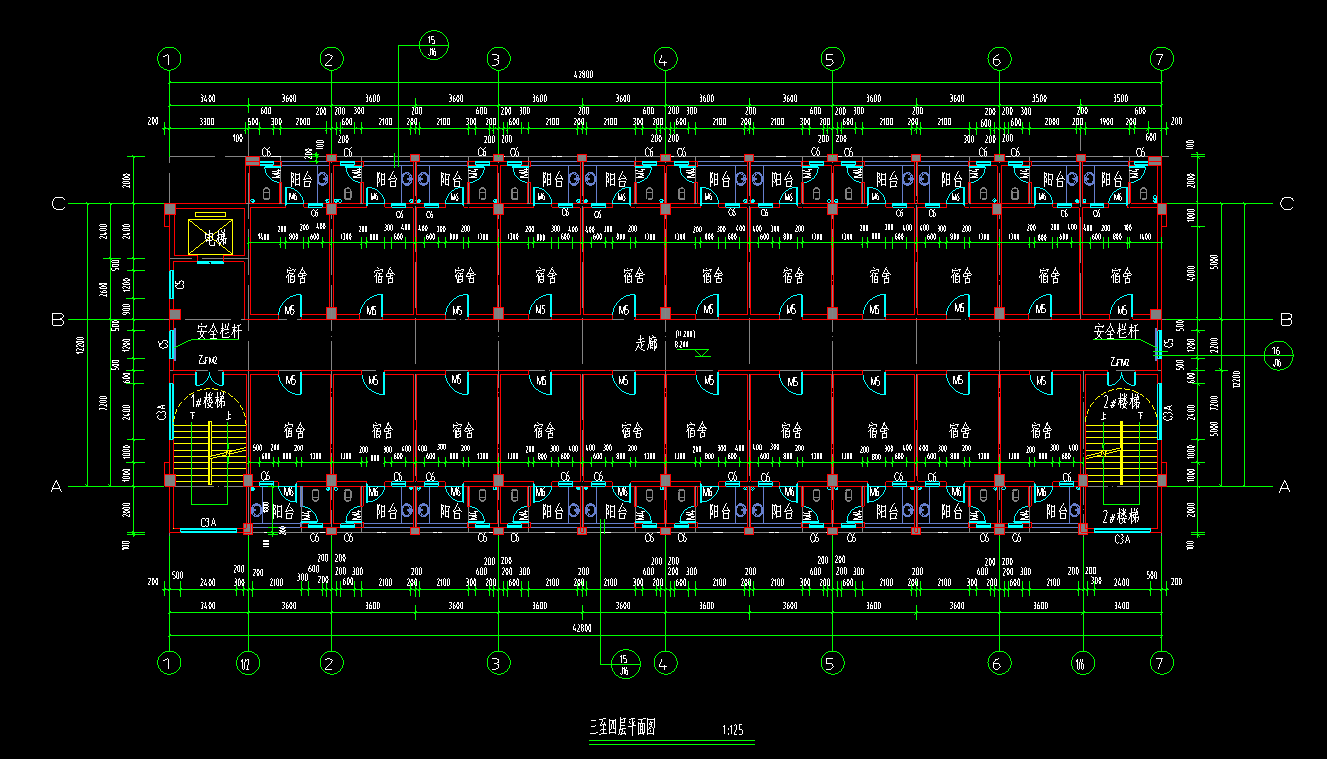This screenshot has height=759, width=1327.
Task: Click the elevation marker triangle in the corridor
Action: pyautogui.click(x=703, y=353)
